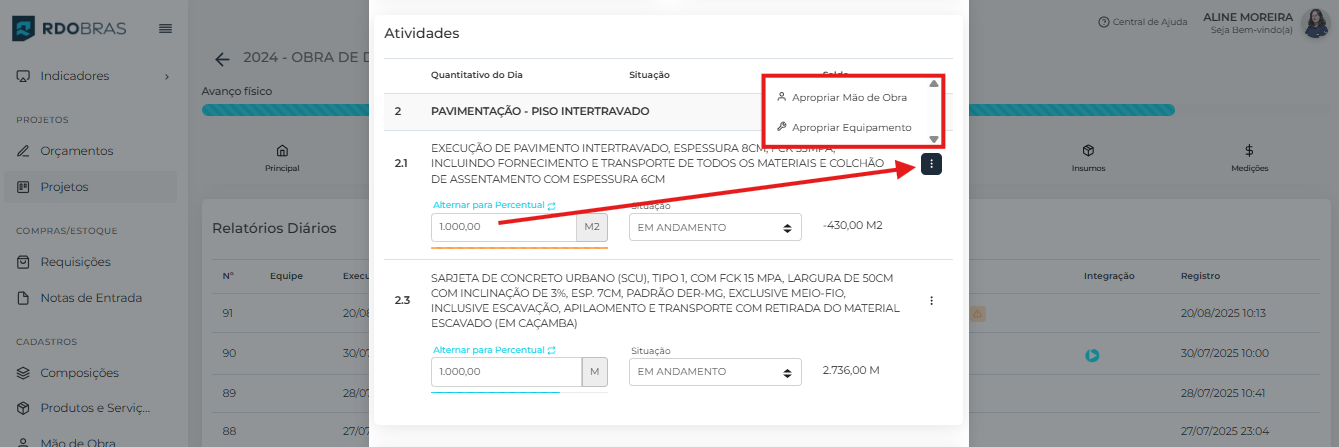Image resolution: width=1339 pixels, height=447 pixels.
Task: Select Apropriar Equipamento menu option
Action: point(851,128)
